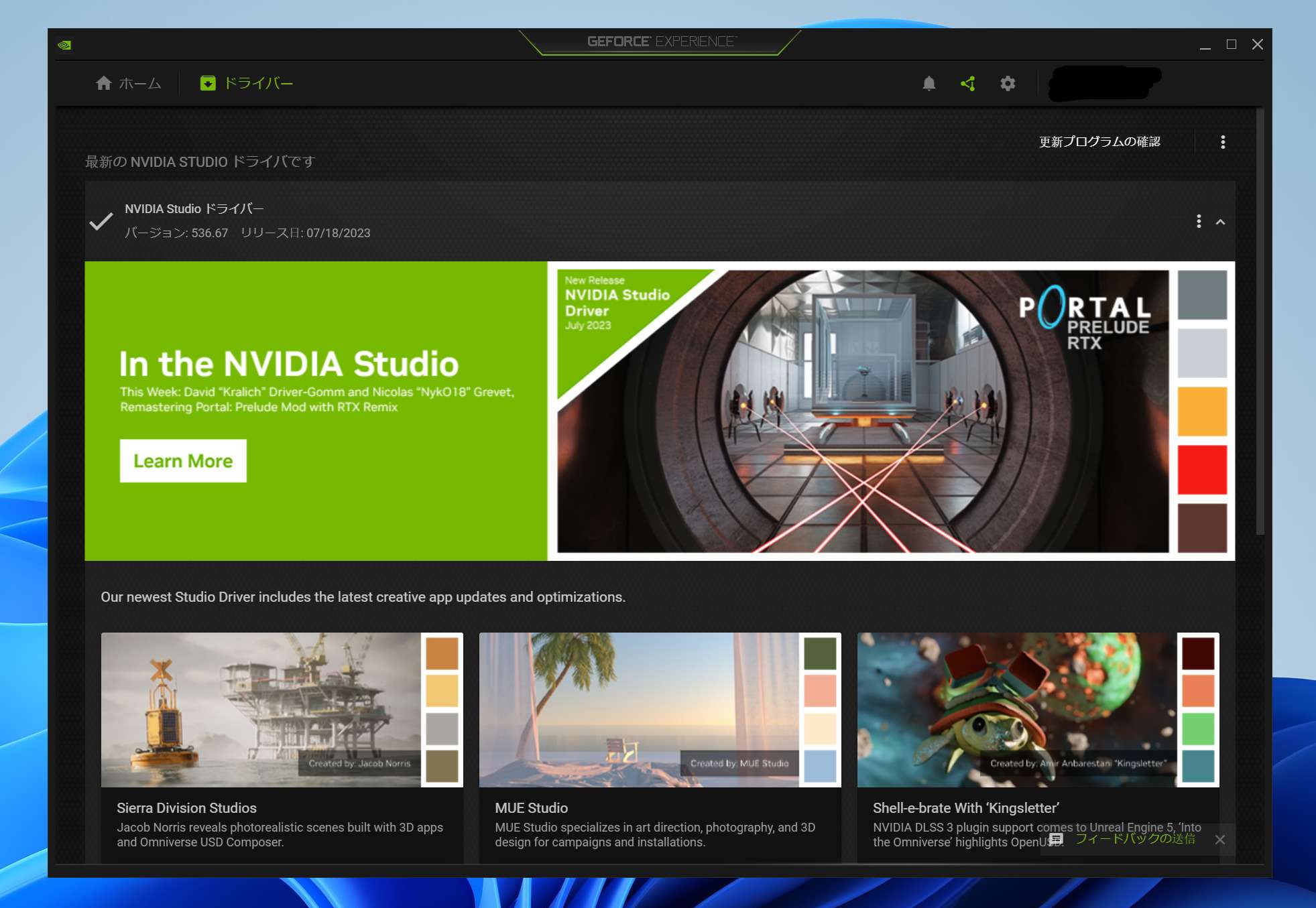The width and height of the screenshot is (1316, 908).
Task: Click 'Created by: MUE Studio' caption
Action: (739, 763)
